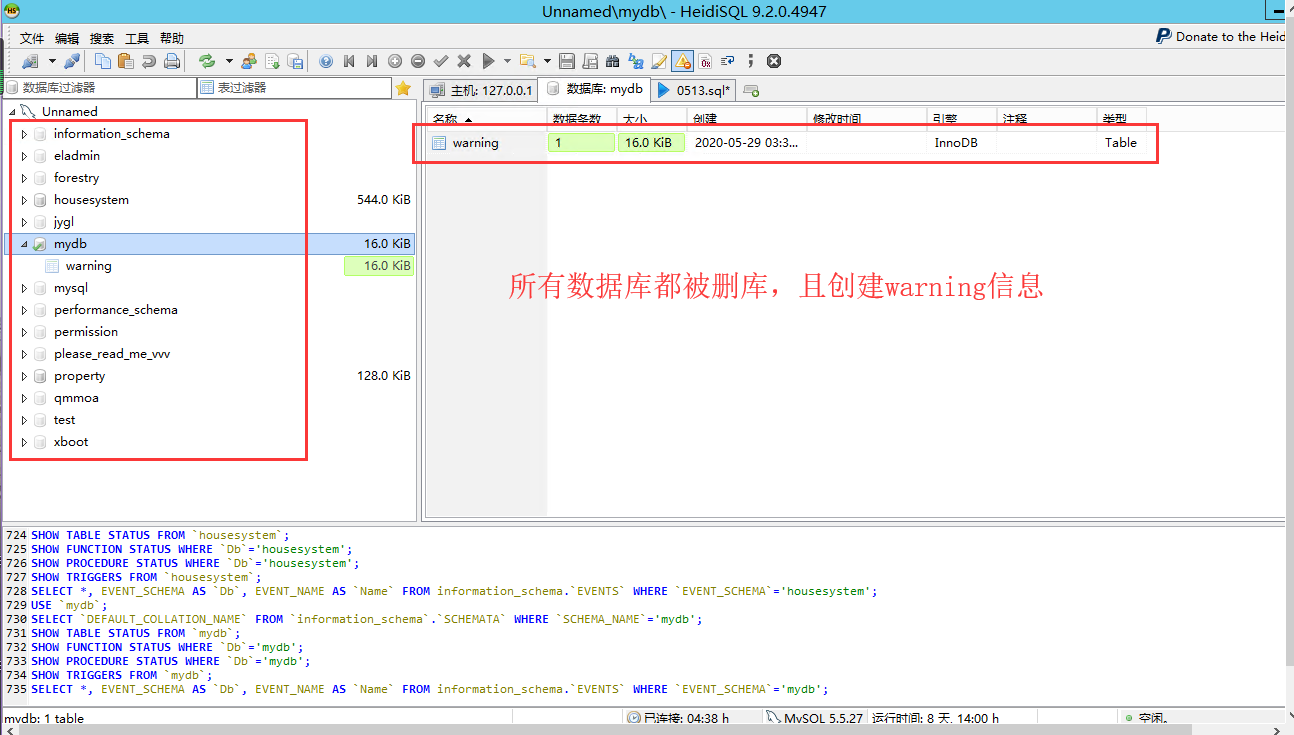Go to last record icon
Screen dimensions: 1294x735
372,61
